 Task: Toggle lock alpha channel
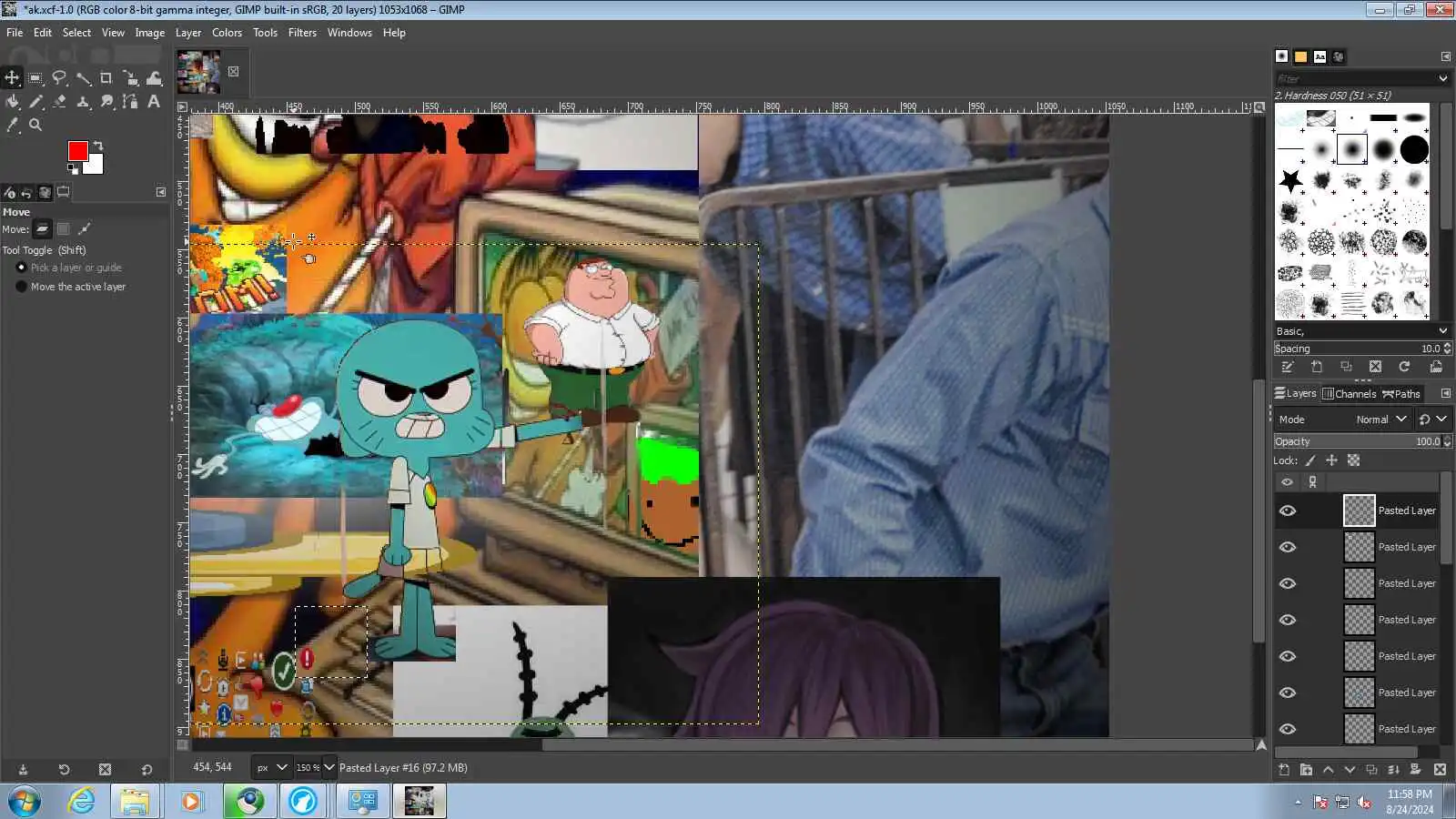[x=1353, y=460]
